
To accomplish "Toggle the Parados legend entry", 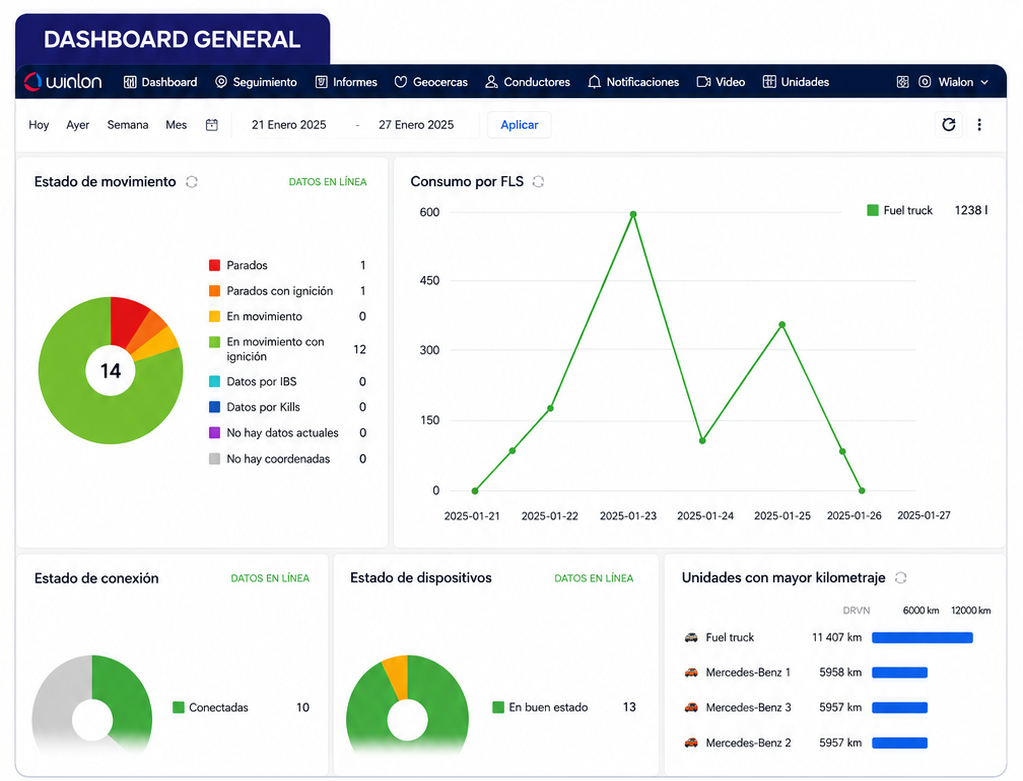I will (238, 265).
